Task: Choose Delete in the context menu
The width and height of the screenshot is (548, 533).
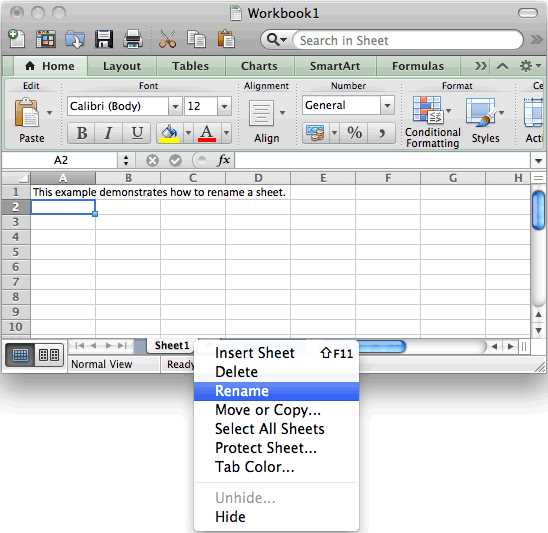Action: [x=276, y=372]
